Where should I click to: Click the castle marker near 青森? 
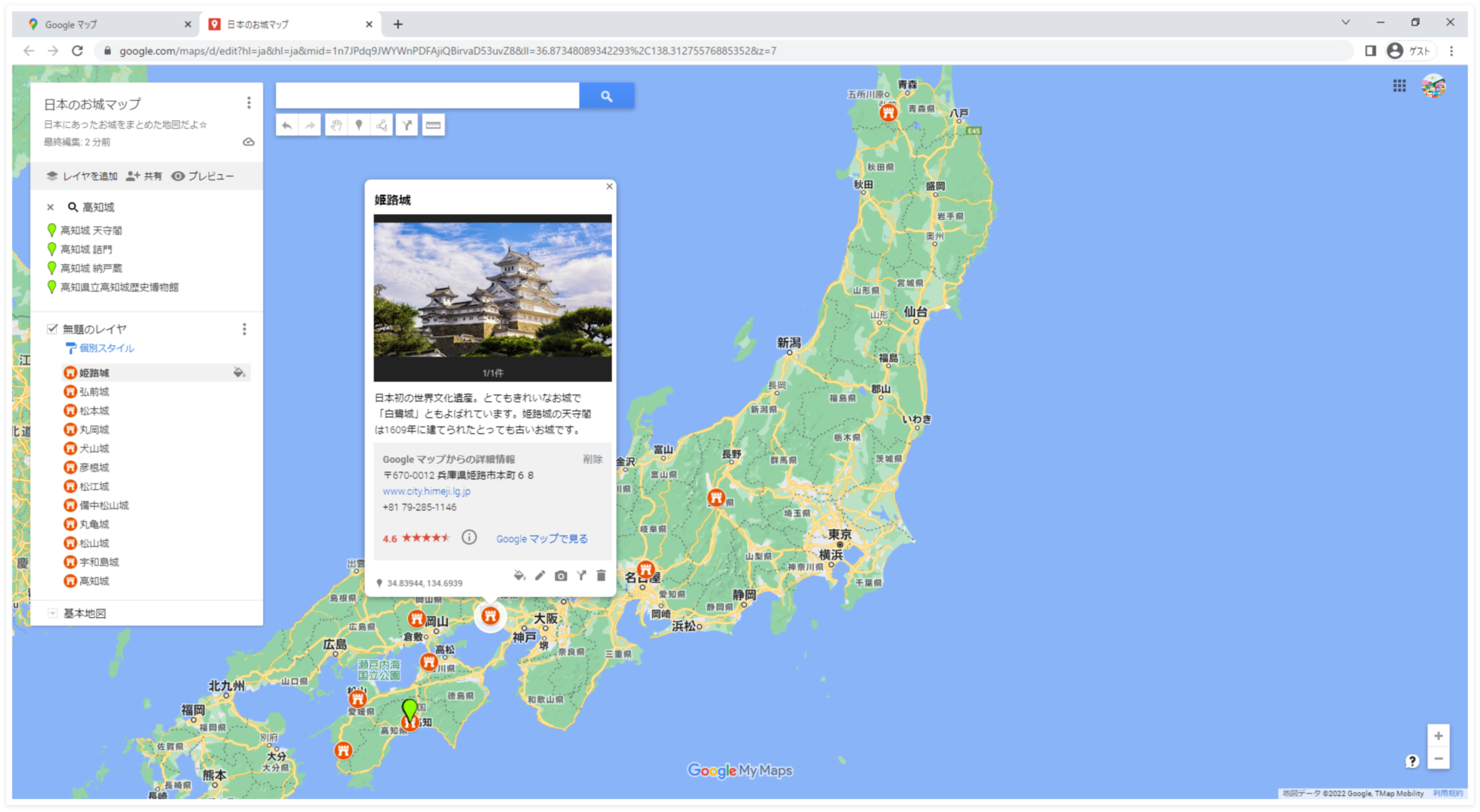point(889,112)
